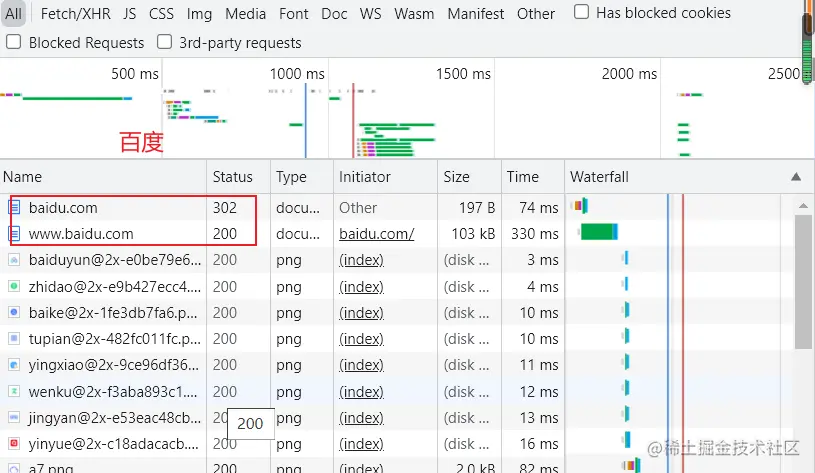815x473 pixels.
Task: Select the baiduyun@2x png request name
Action: [115, 260]
